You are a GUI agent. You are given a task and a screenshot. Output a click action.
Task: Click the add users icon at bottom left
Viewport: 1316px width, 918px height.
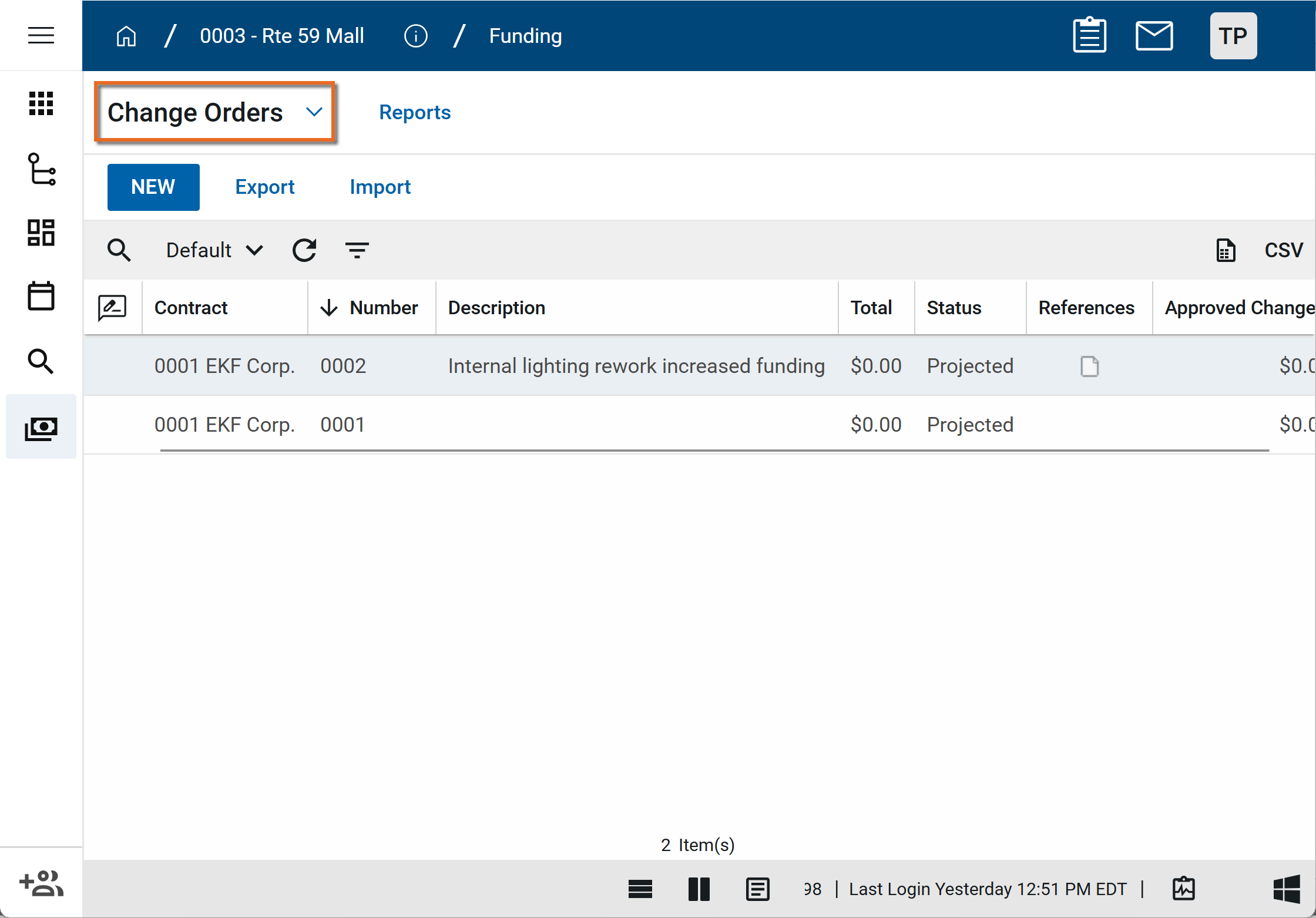click(x=41, y=883)
